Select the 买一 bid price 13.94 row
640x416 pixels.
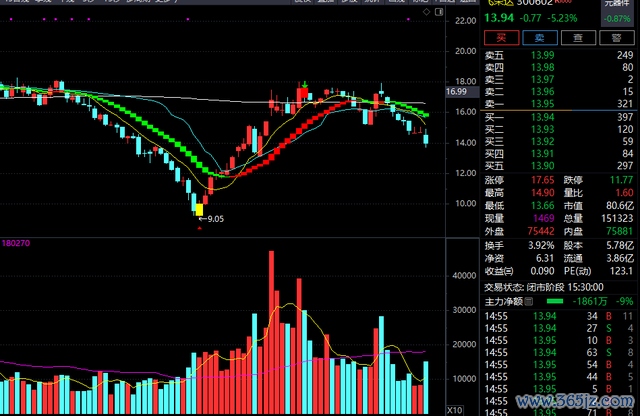pyautogui.click(x=560, y=117)
